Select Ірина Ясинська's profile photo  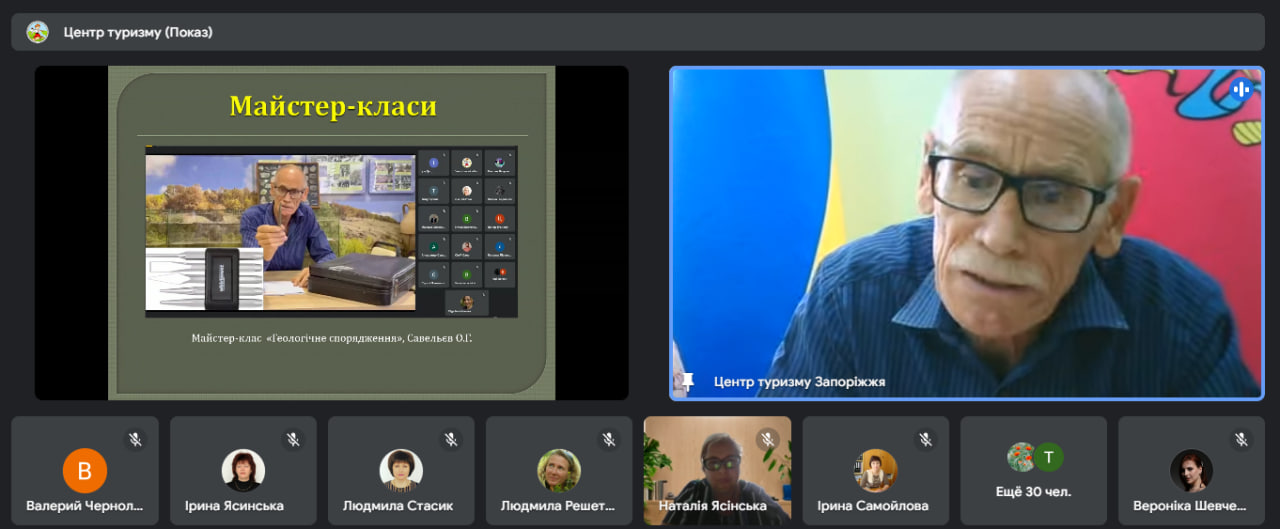(x=243, y=470)
